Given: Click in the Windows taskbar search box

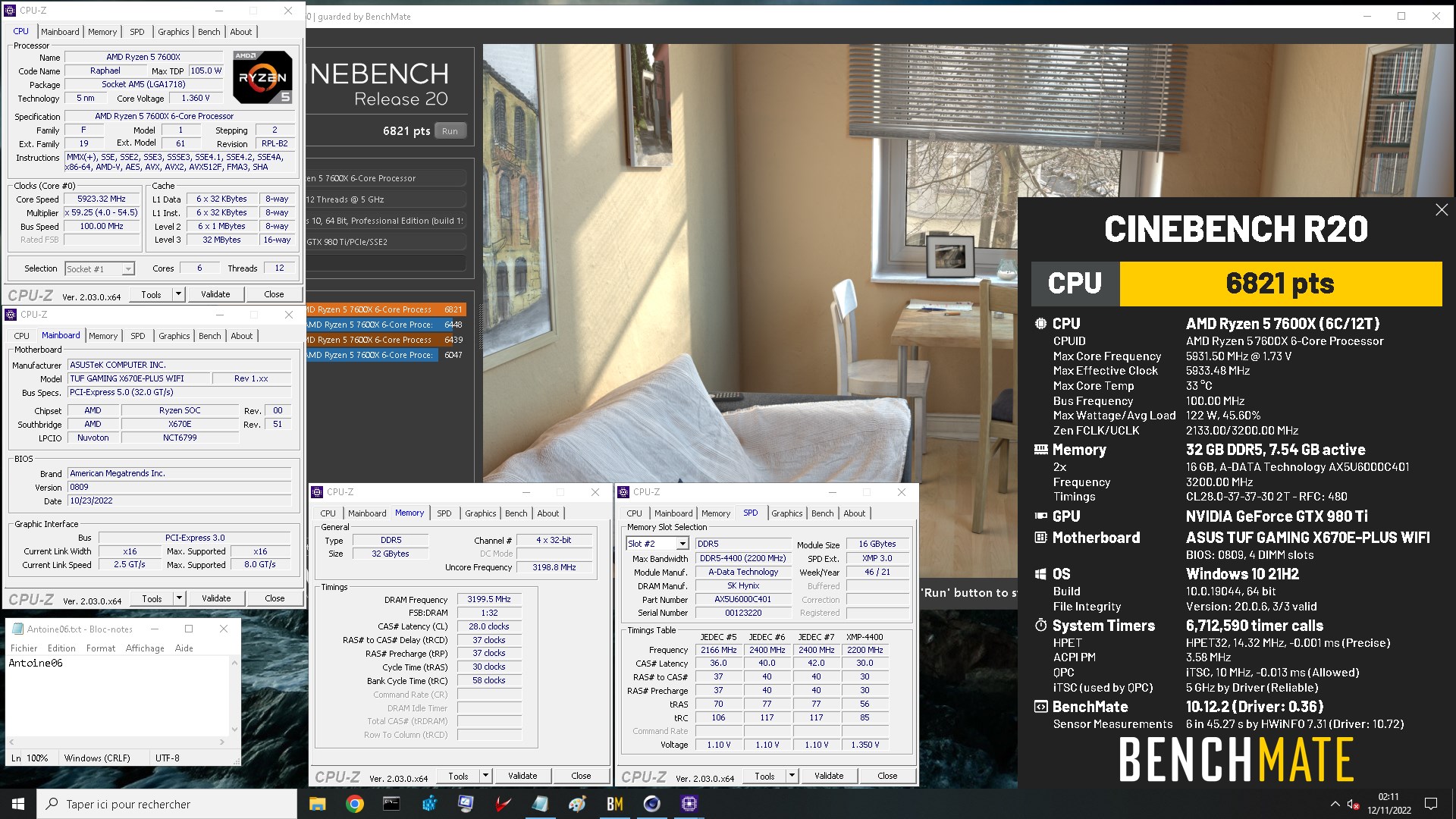Looking at the screenshot, I should [x=167, y=804].
